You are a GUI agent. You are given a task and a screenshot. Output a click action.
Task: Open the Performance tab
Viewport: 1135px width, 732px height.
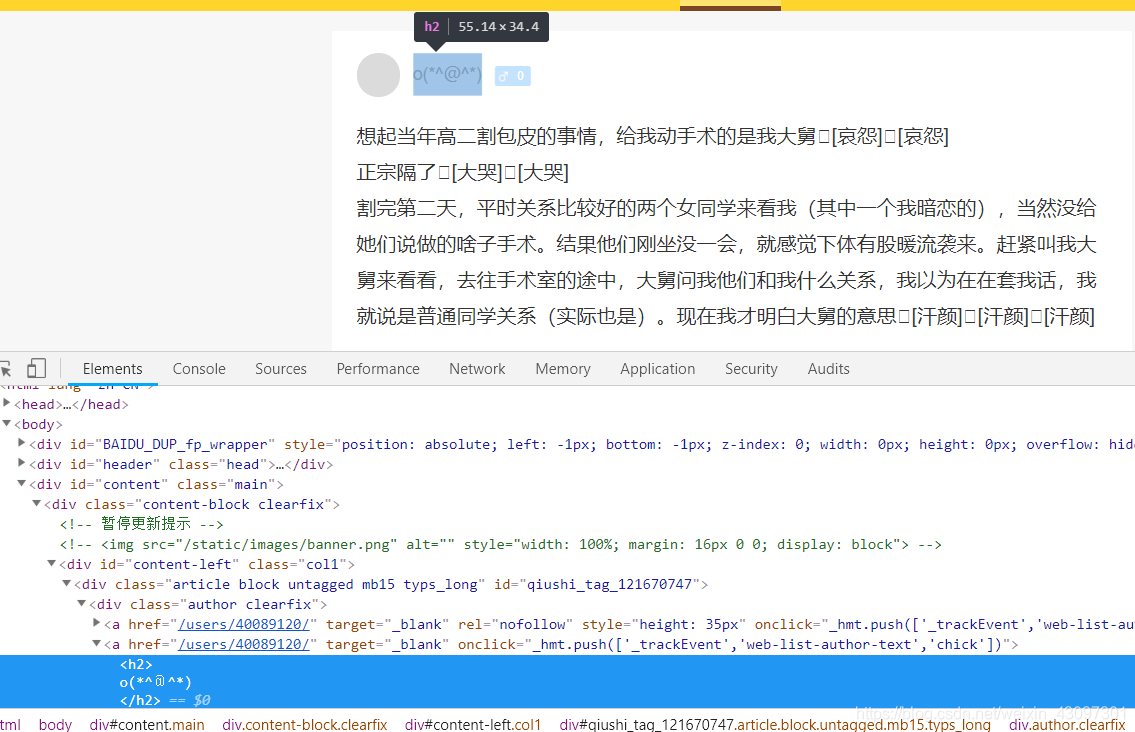[378, 369]
